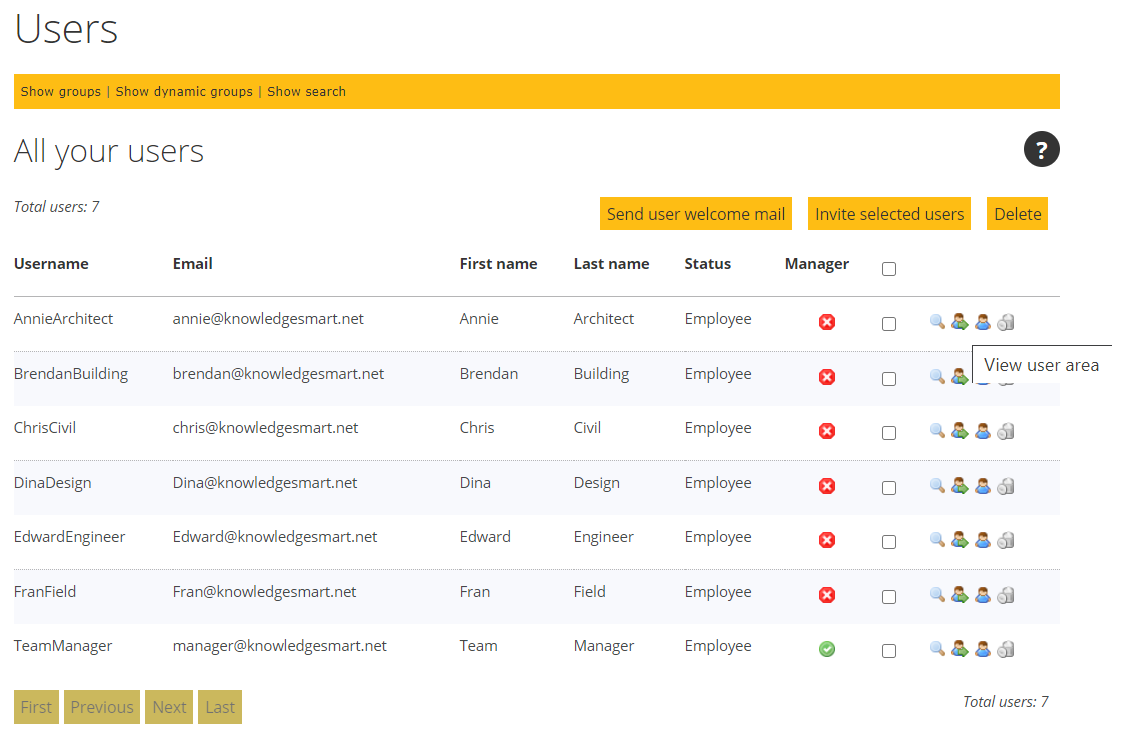
Task: Click the user figure icon for TeamManager
Action: tap(982, 649)
